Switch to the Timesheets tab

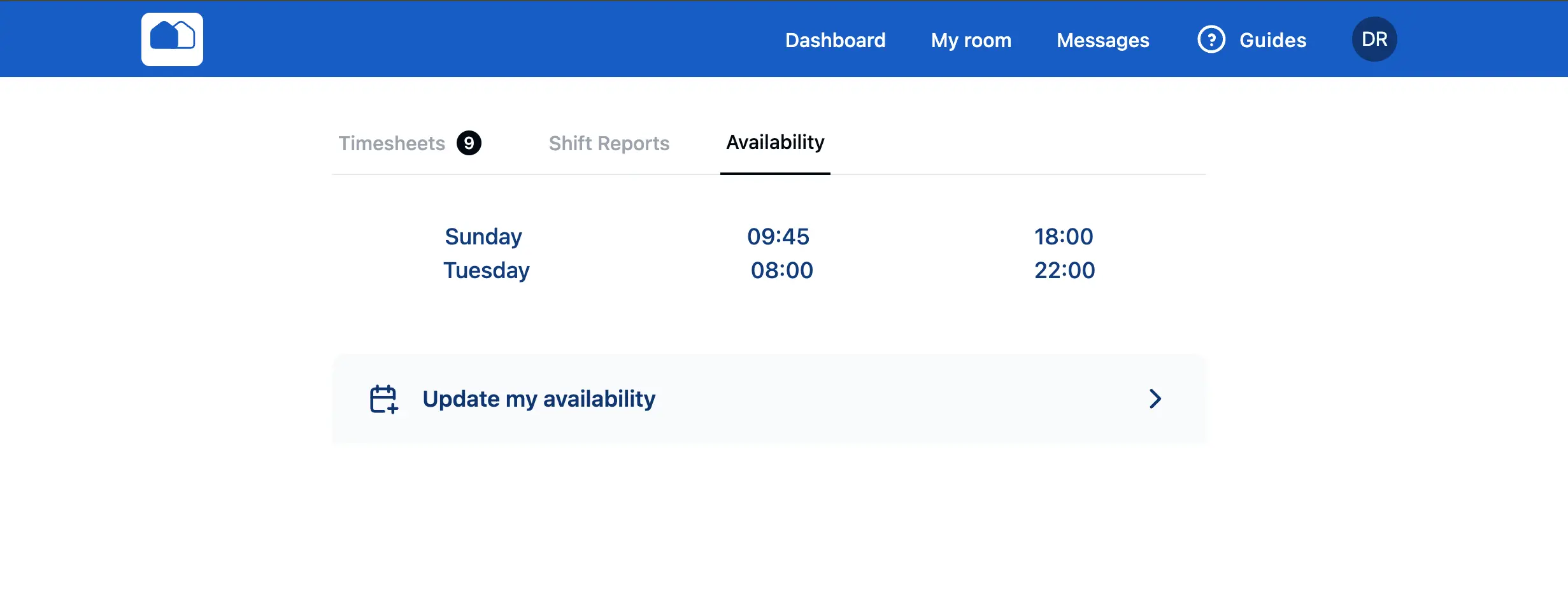pyautogui.click(x=392, y=143)
